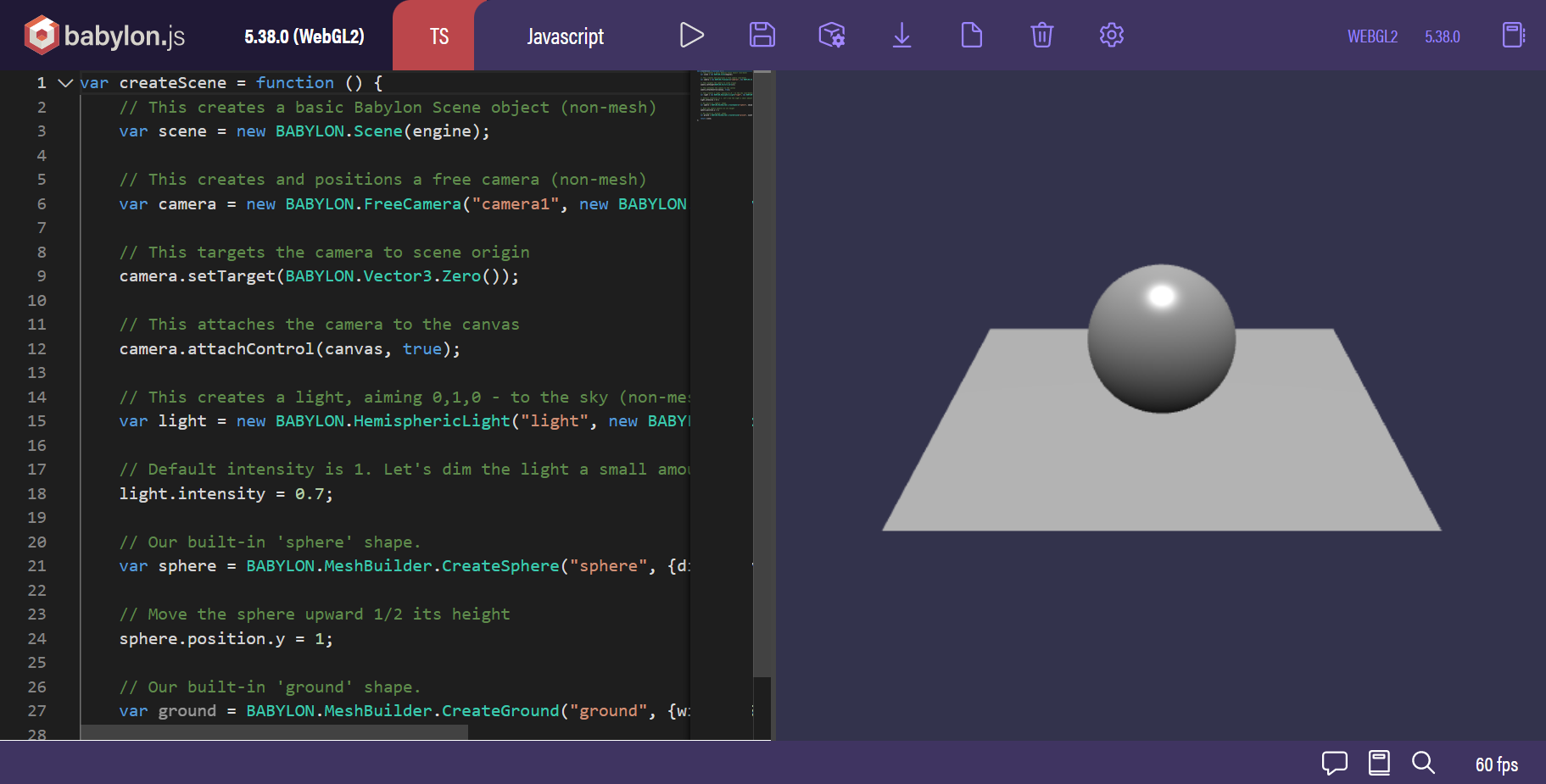Open the comments bubble in the status bar
Image resolution: width=1546 pixels, height=784 pixels.
tap(1334, 762)
